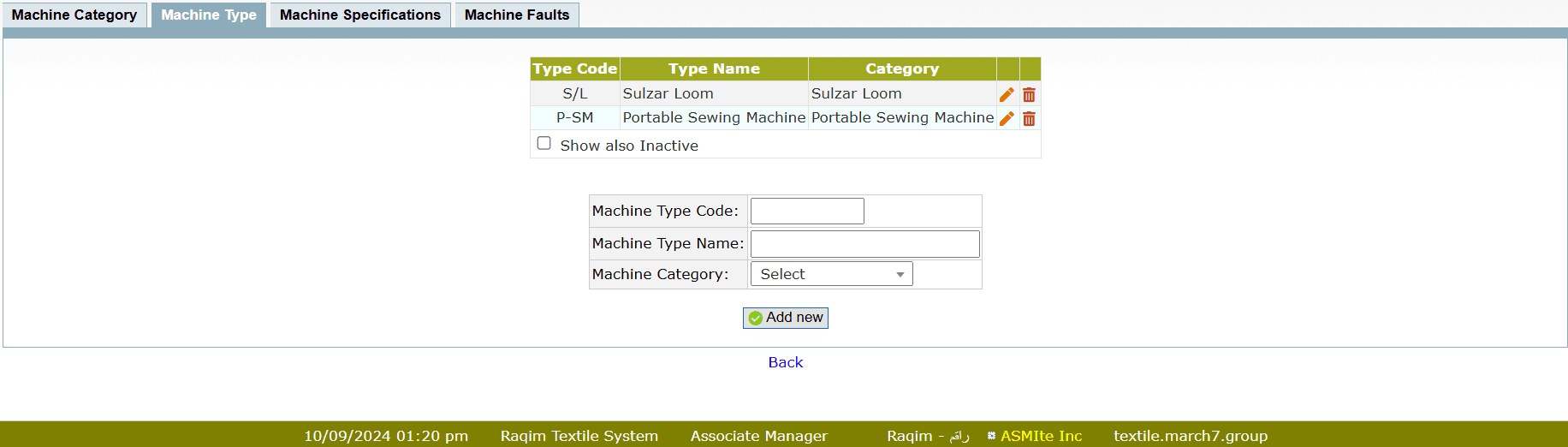The height and width of the screenshot is (447, 1568).
Task: Edit the Sulzar Loom row
Action: (1007, 94)
